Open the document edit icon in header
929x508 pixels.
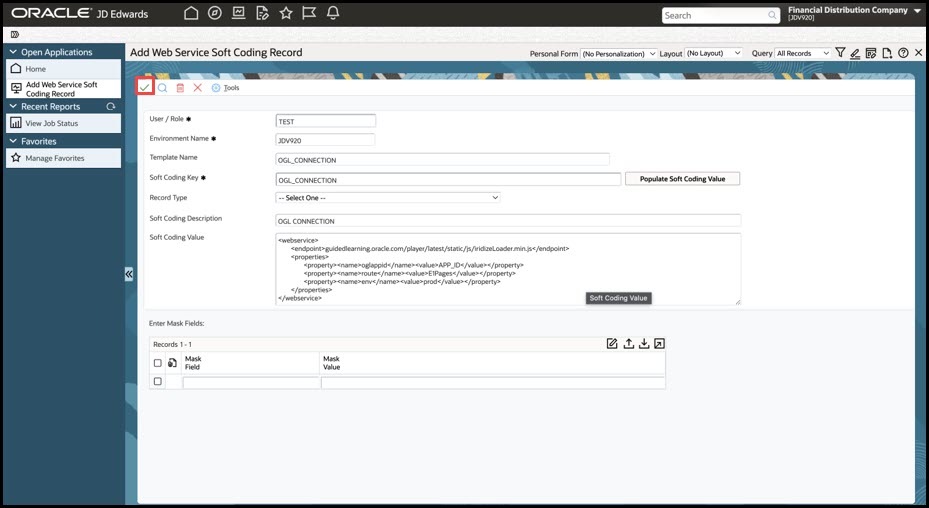point(262,13)
